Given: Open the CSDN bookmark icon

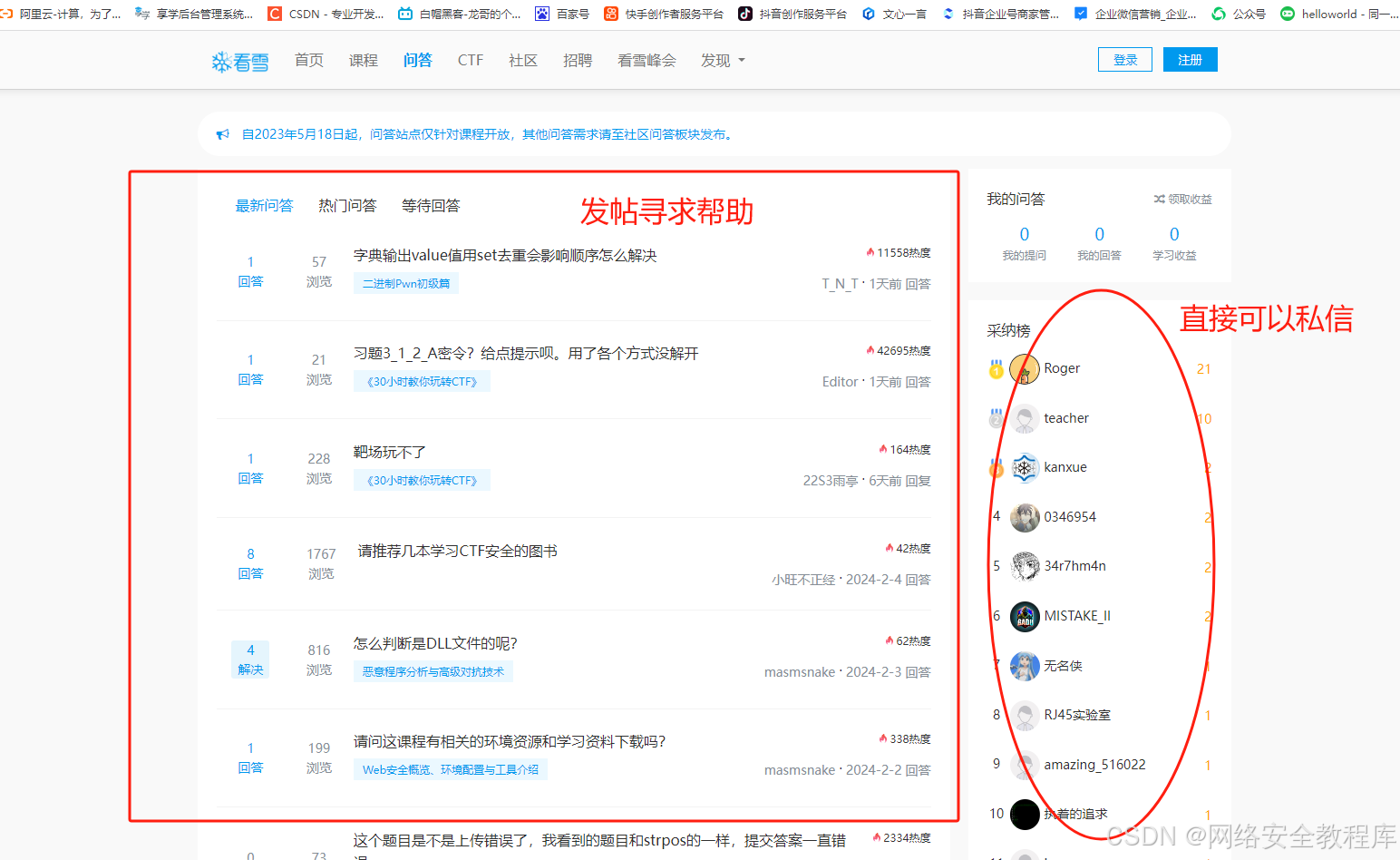Looking at the screenshot, I should (275, 14).
